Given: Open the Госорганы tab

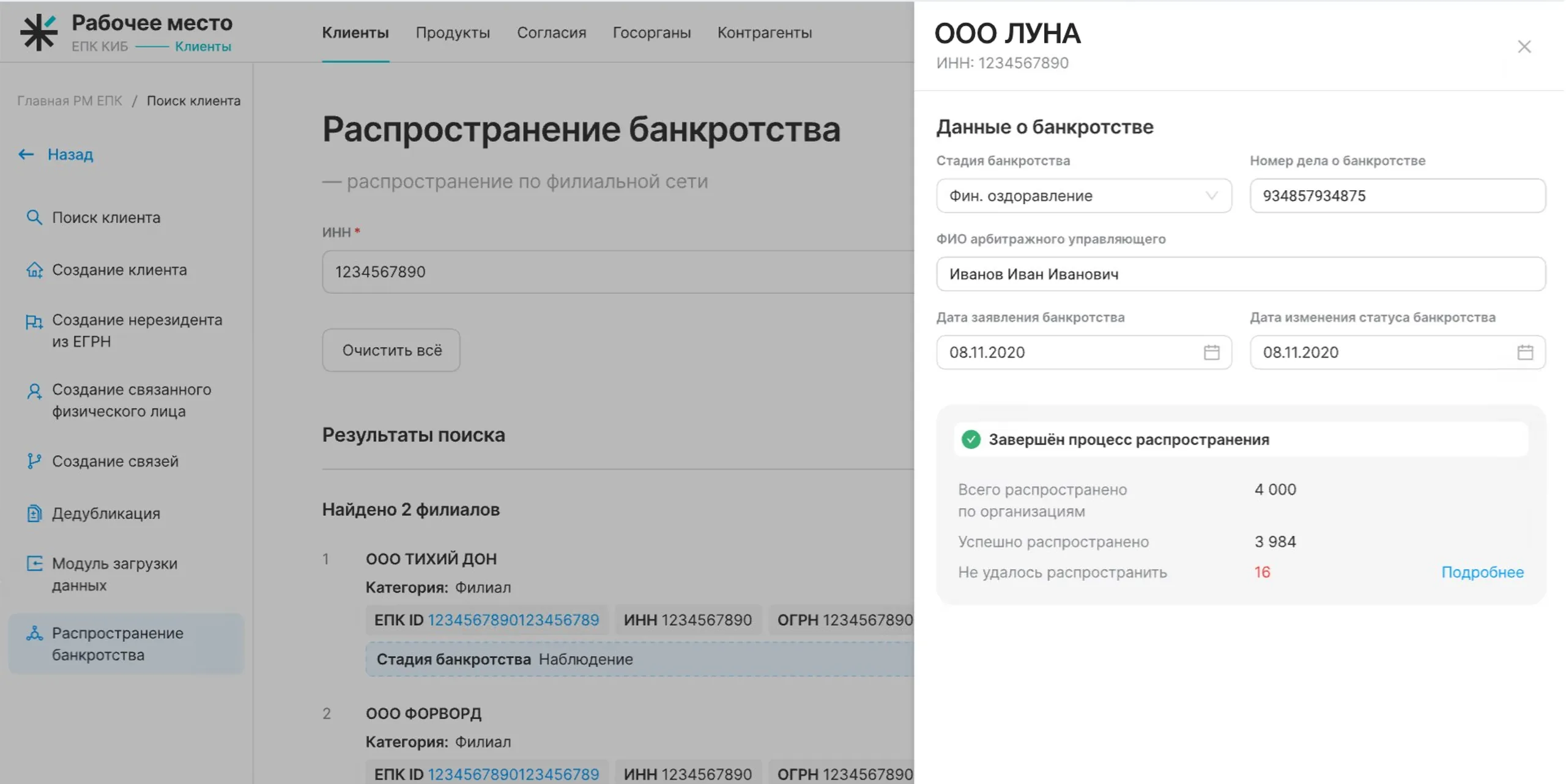Looking at the screenshot, I should (x=651, y=32).
